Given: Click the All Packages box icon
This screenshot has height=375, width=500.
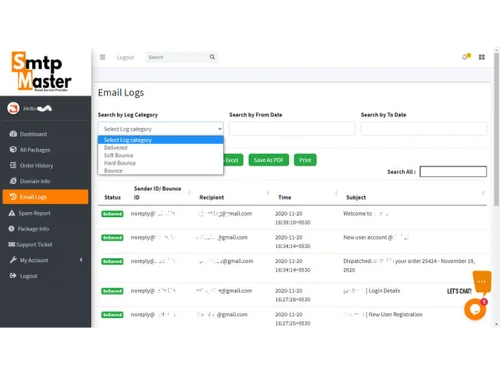Looking at the screenshot, I should [13, 149].
